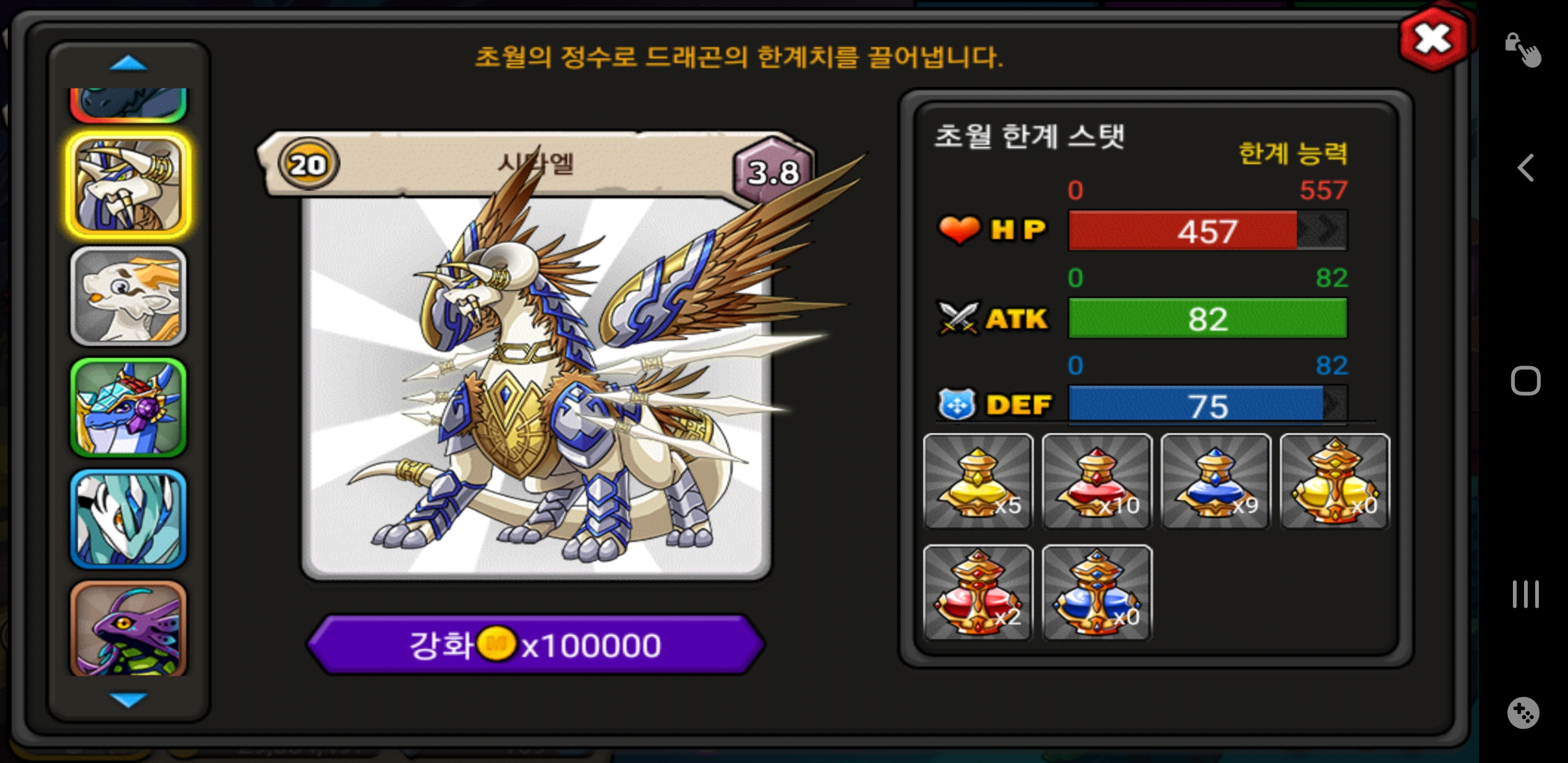Choose the teal-haired dragon portrait
This screenshot has height=763, width=1568.
[128, 519]
